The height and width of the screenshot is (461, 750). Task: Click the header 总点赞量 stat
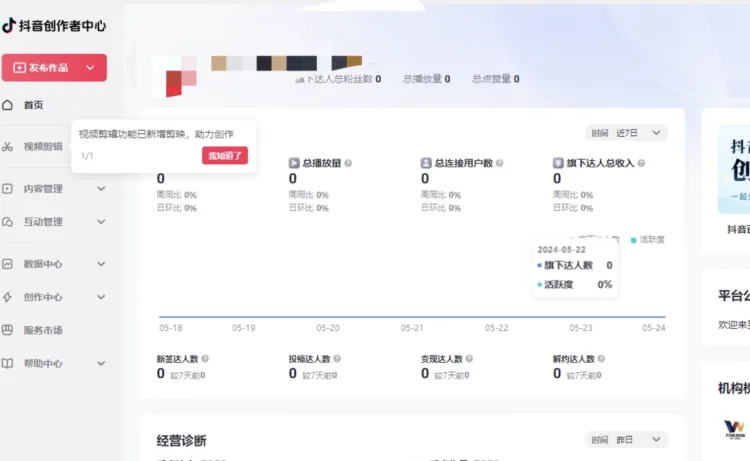click(496, 79)
